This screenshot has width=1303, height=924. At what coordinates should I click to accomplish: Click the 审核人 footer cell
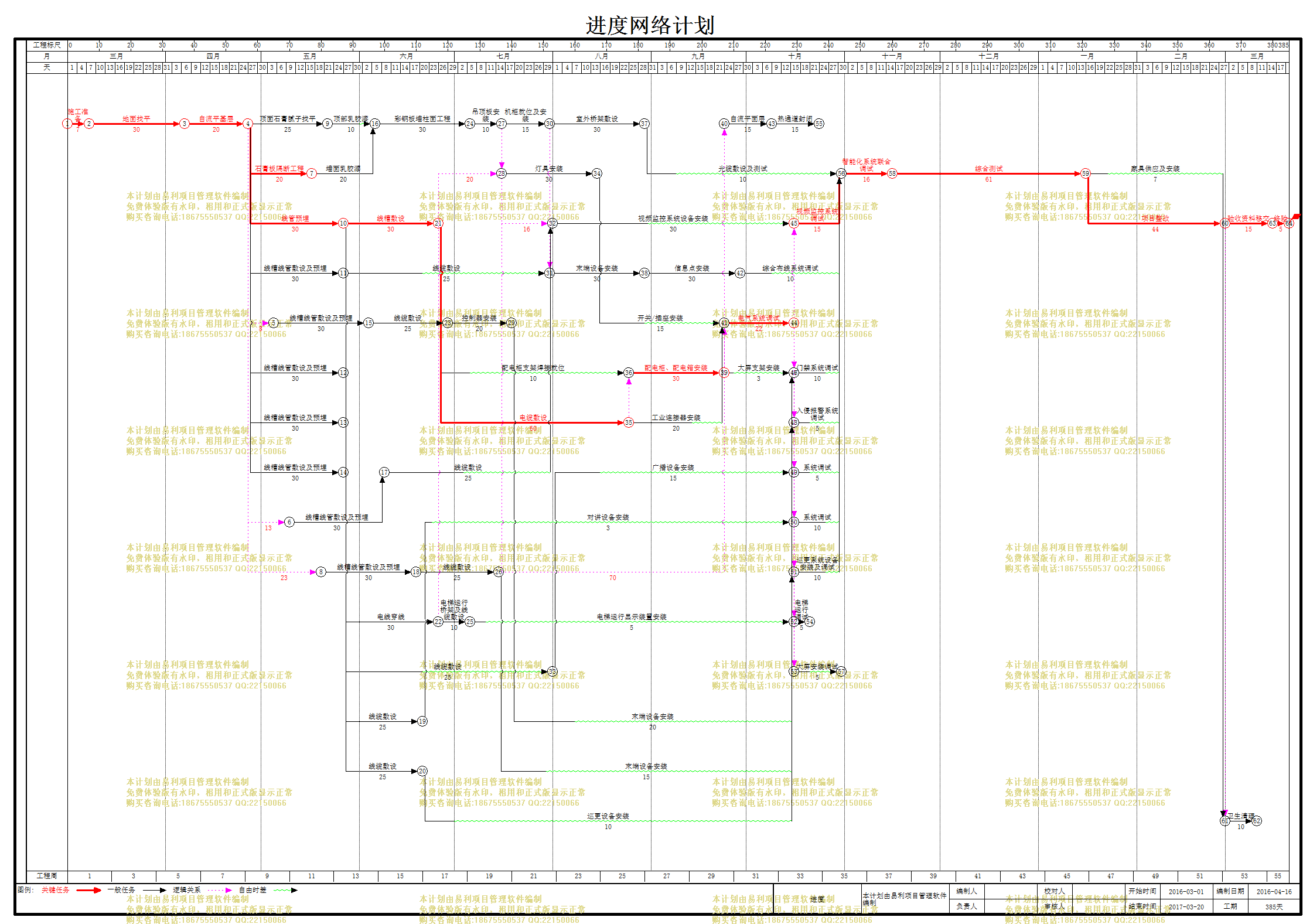[1055, 906]
